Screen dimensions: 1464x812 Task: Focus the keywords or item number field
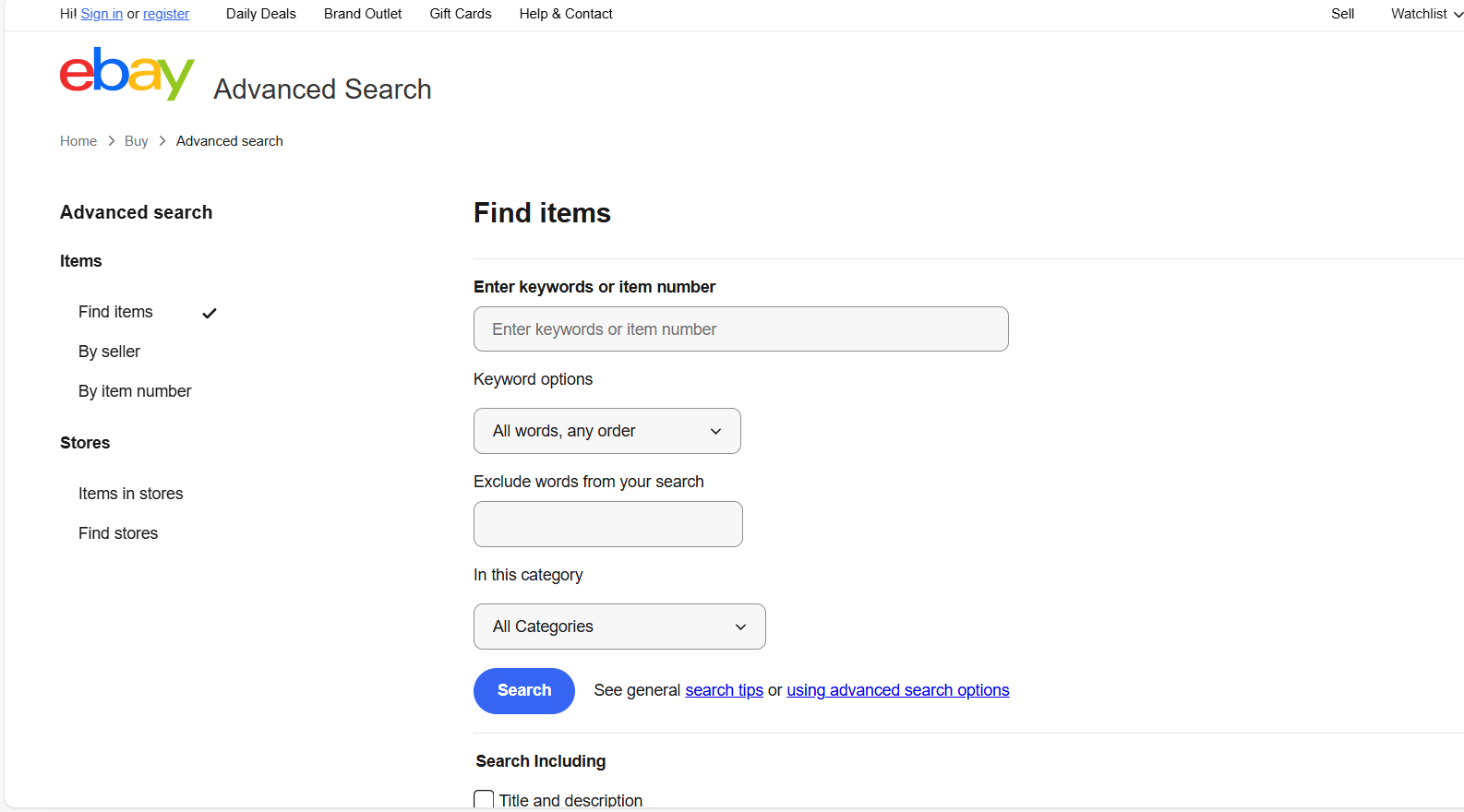coord(740,329)
